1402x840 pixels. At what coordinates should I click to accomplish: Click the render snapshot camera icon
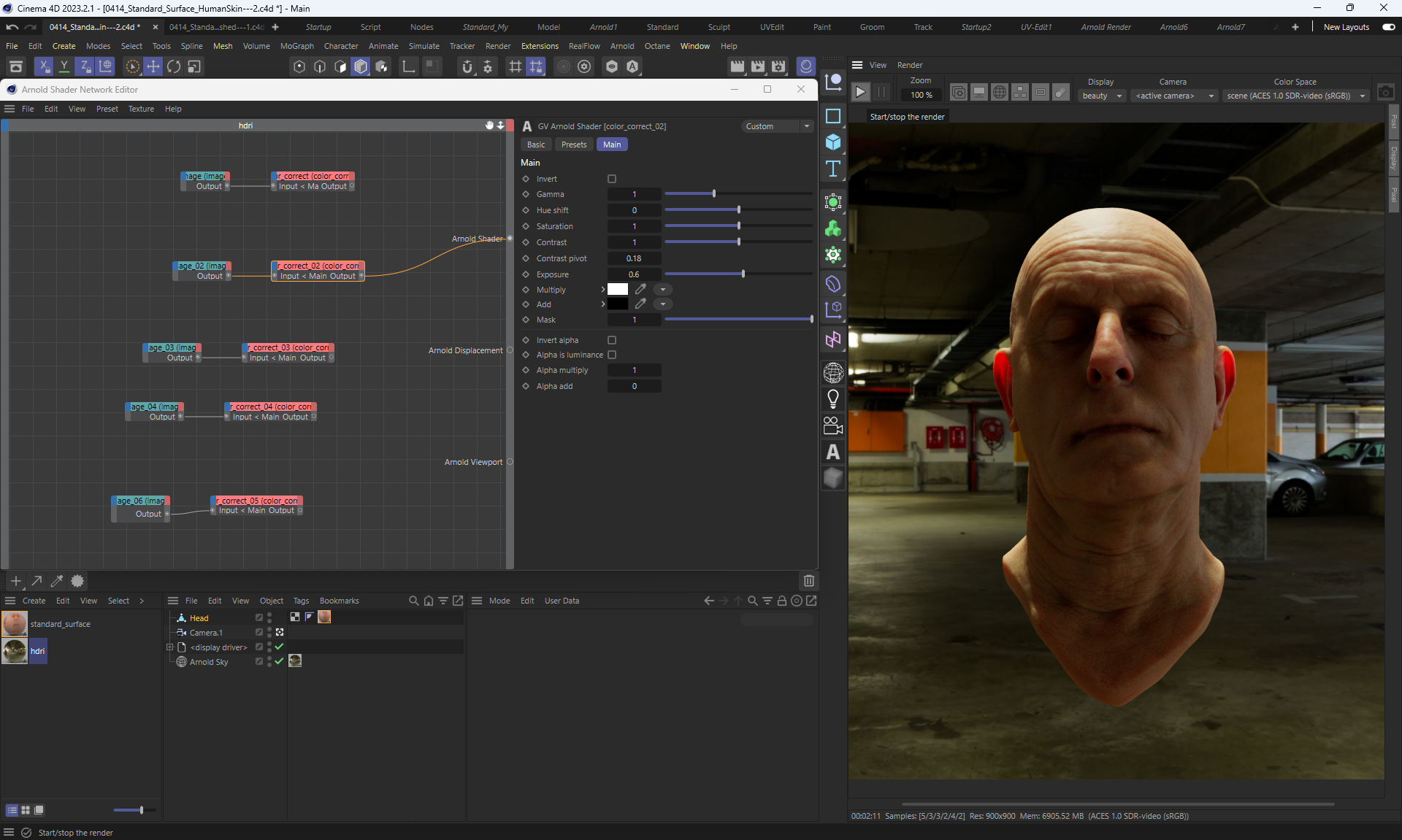(1385, 92)
